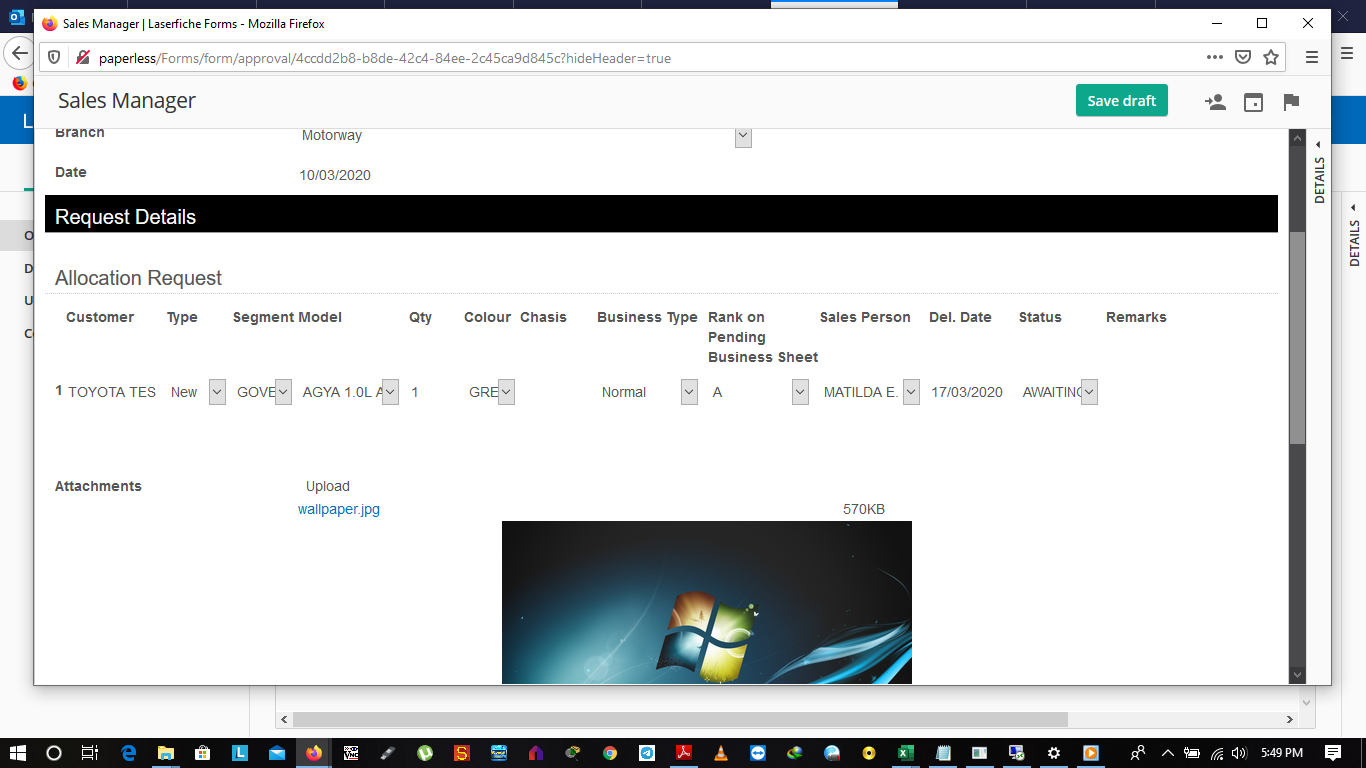Open the wallpaper.jpg attachment link
Screen dimensions: 1366x768
click(x=339, y=509)
